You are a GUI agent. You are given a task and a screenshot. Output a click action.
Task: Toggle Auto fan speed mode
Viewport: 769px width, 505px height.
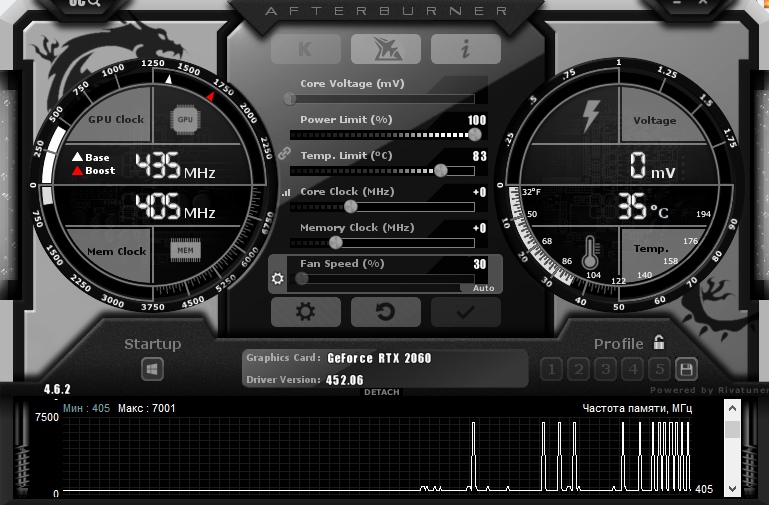[x=483, y=288]
